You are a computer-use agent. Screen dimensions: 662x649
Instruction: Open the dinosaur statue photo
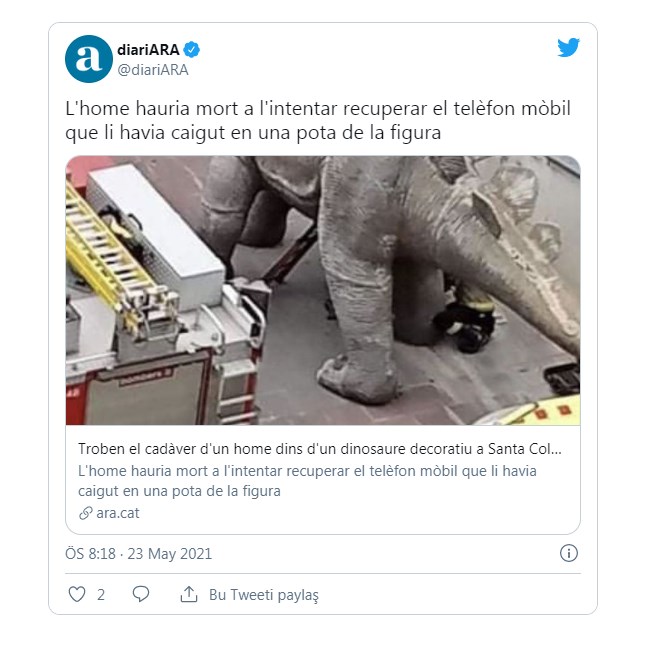click(323, 291)
